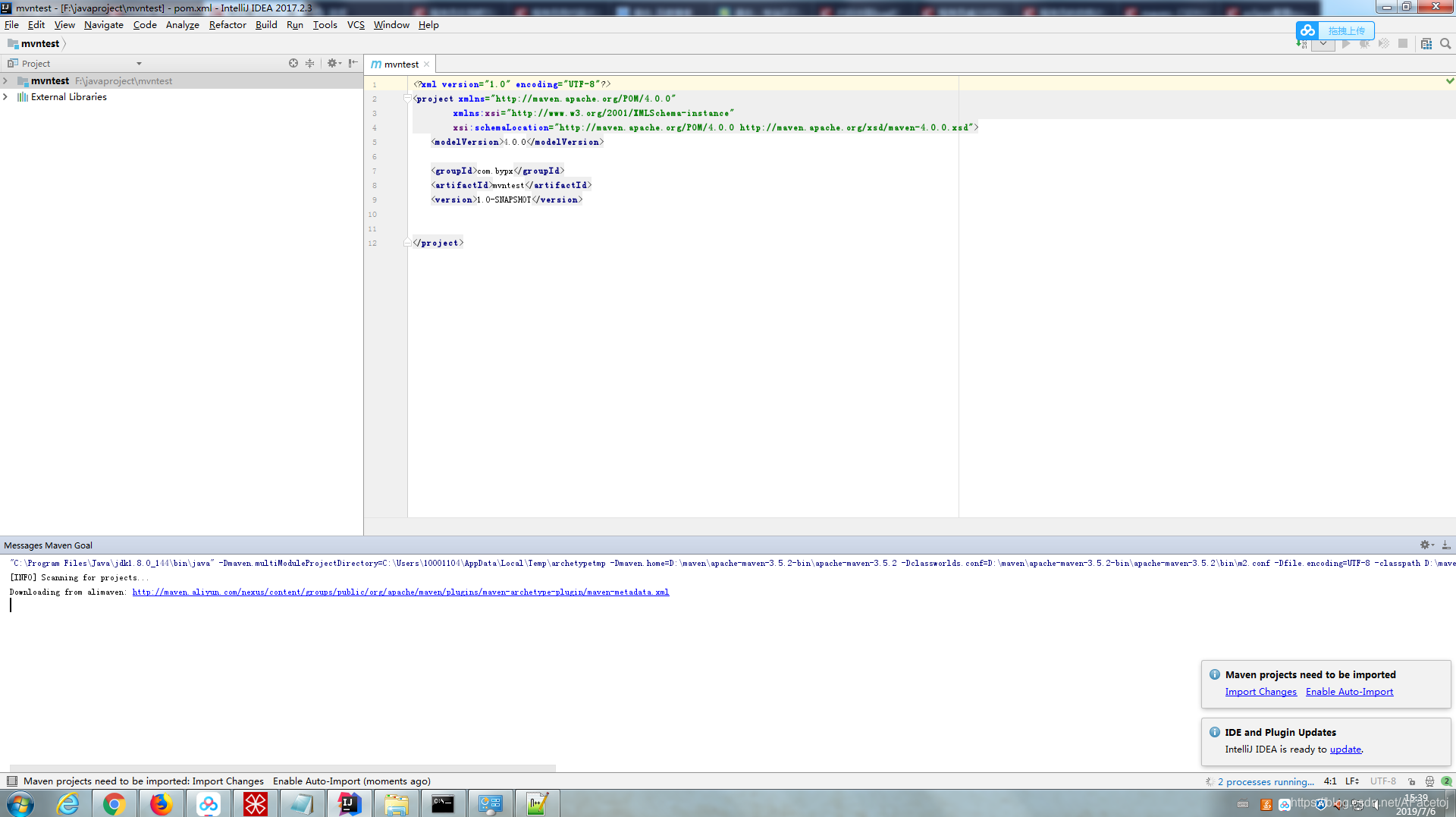
Task: Select the mvntest editor tab
Action: coord(401,64)
